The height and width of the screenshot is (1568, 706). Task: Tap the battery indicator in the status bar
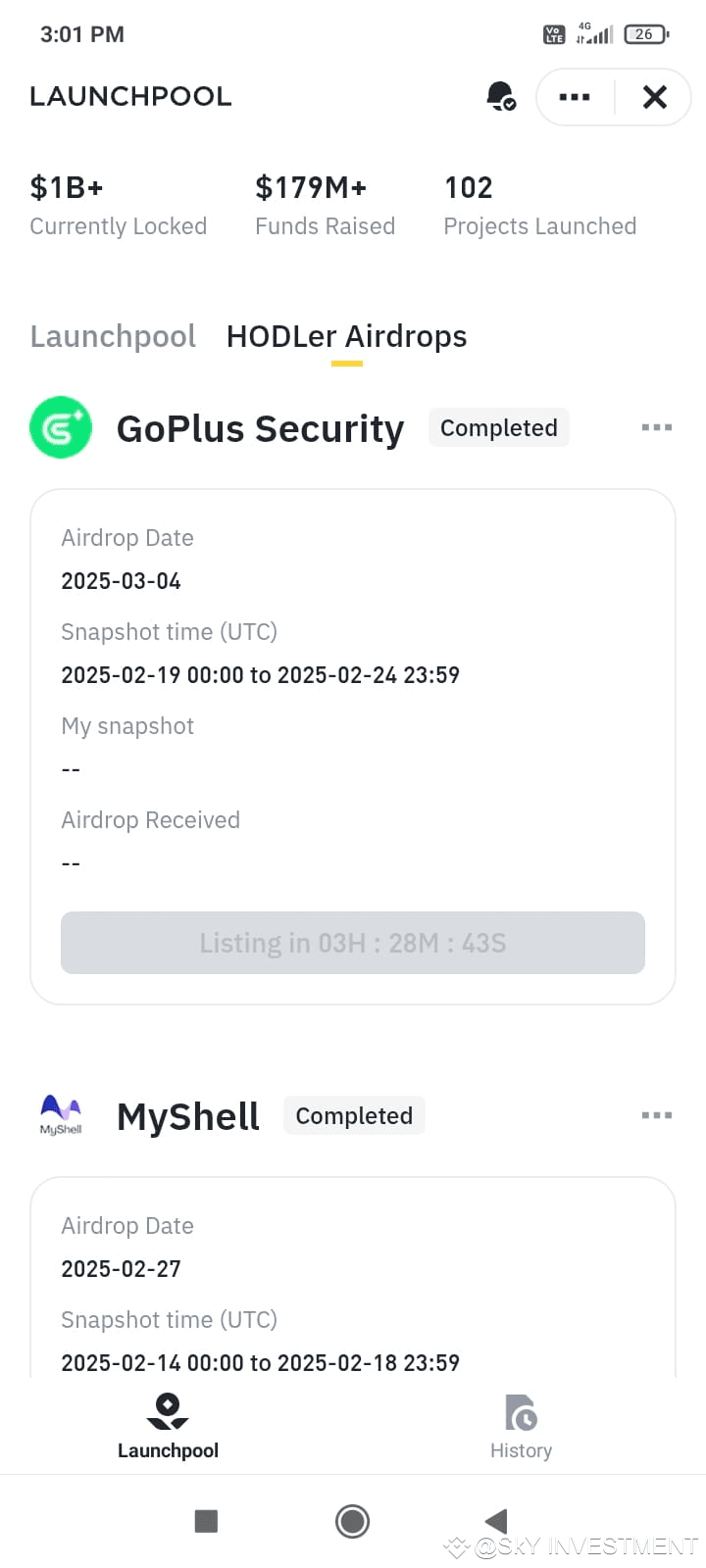pos(645,33)
